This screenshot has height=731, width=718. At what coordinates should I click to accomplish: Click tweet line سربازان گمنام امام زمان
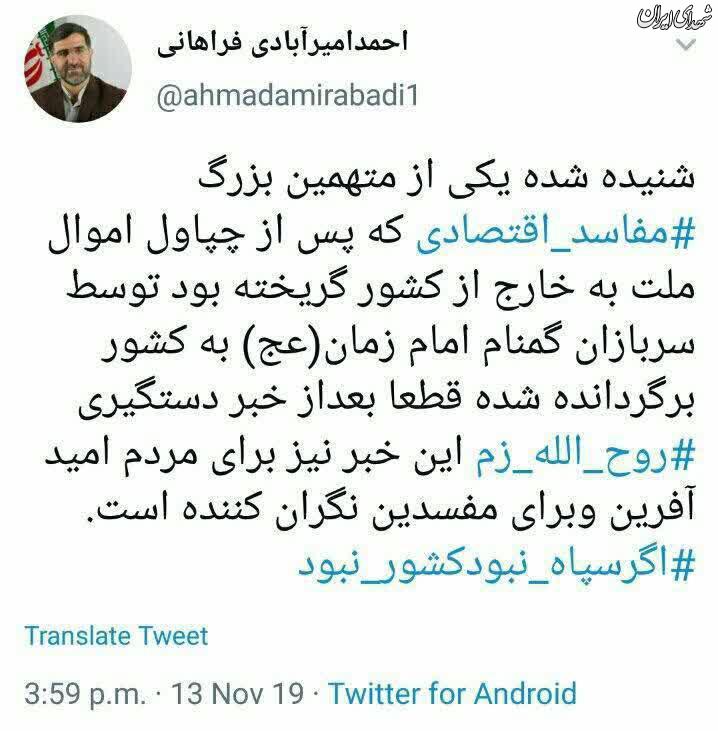point(399,346)
